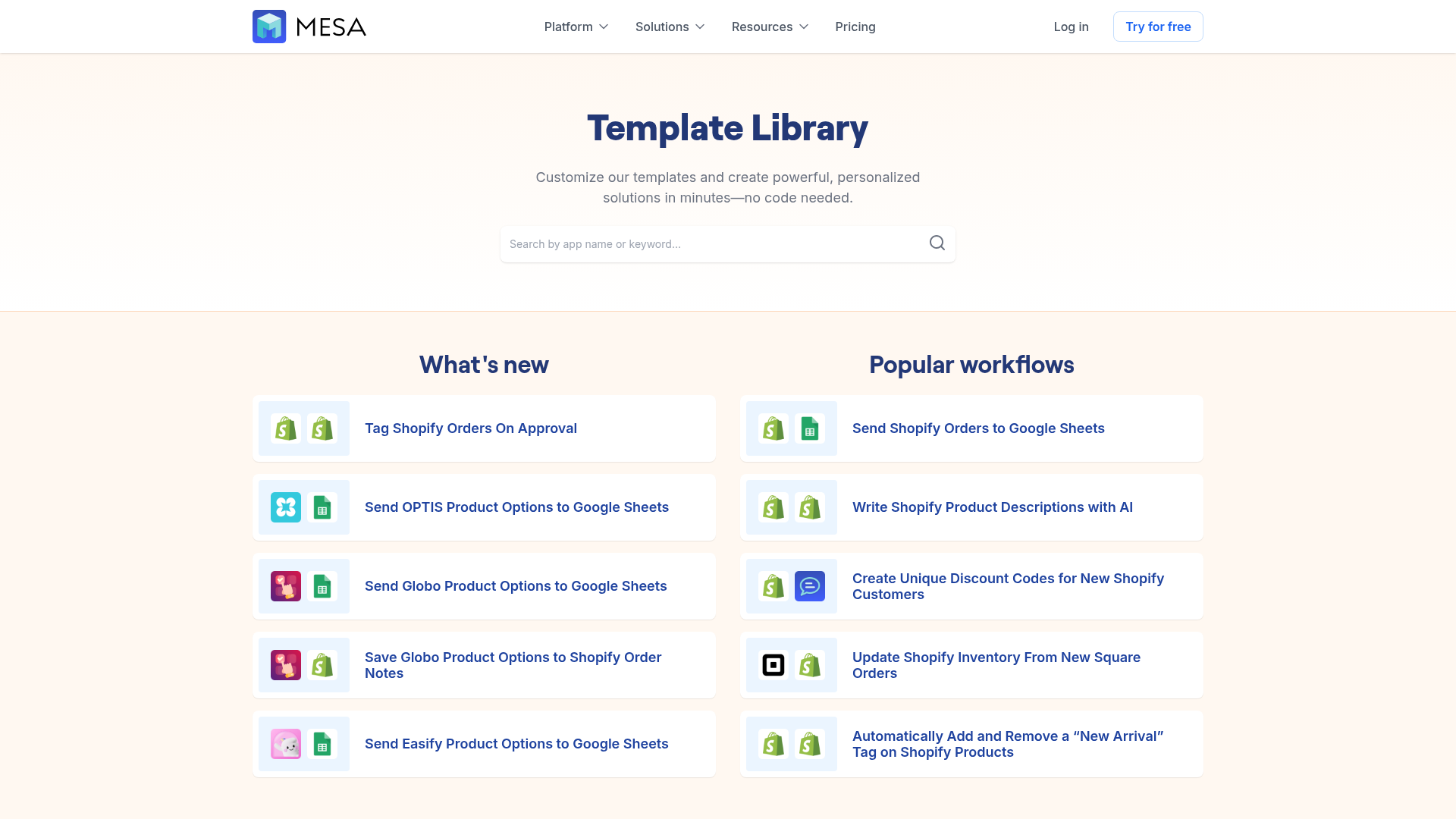Click Shopify icon in Create Unique Discount Codes row
The height and width of the screenshot is (819, 1456).
[773, 586]
